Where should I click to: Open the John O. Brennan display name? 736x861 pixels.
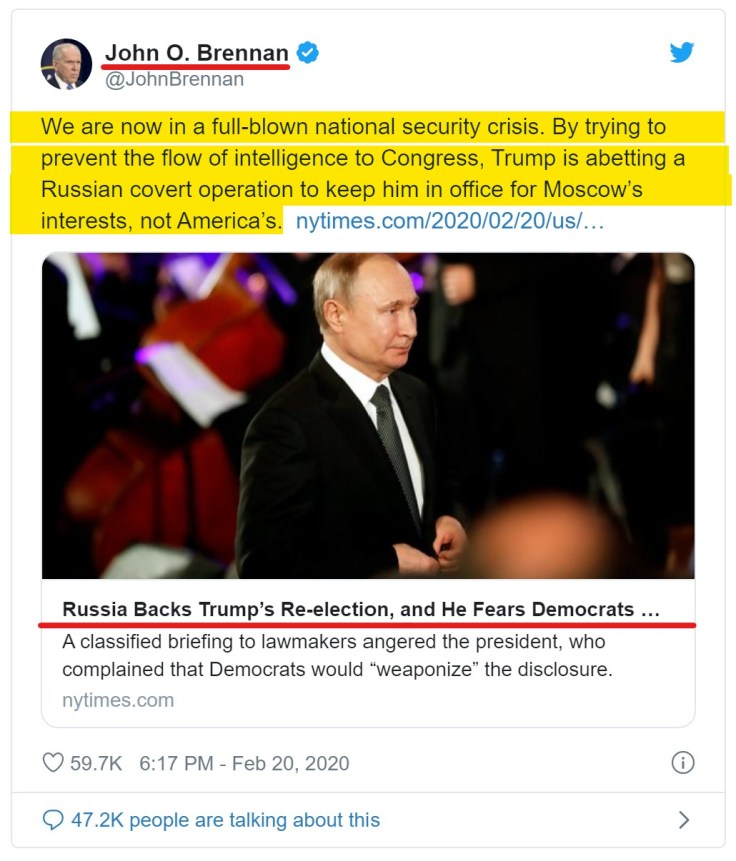197,53
